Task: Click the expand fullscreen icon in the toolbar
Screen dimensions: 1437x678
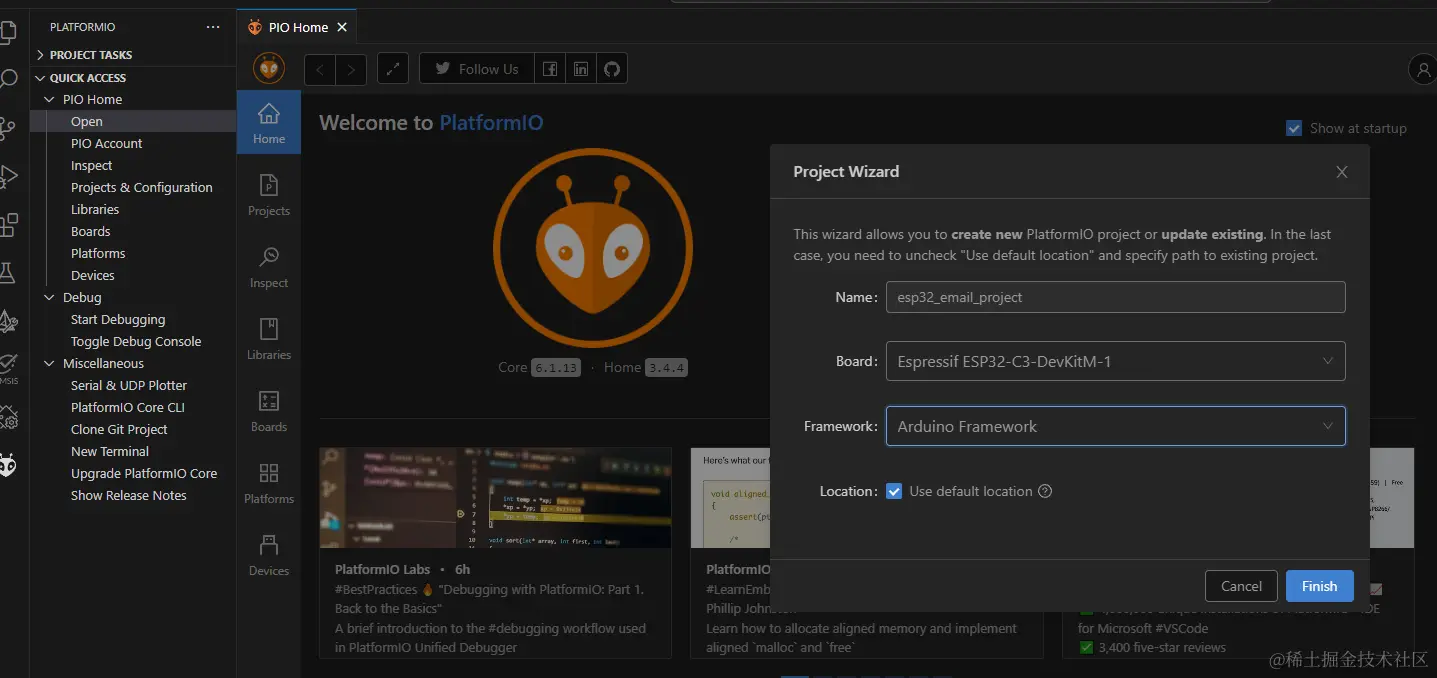Action: tap(393, 69)
